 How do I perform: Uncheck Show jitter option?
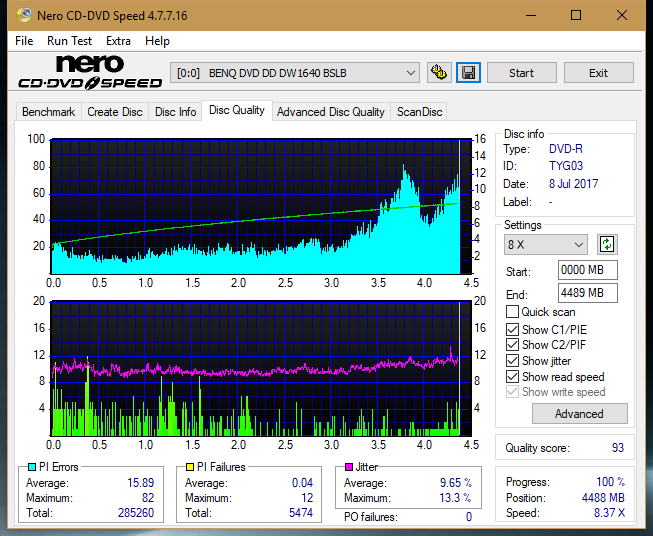(512, 361)
